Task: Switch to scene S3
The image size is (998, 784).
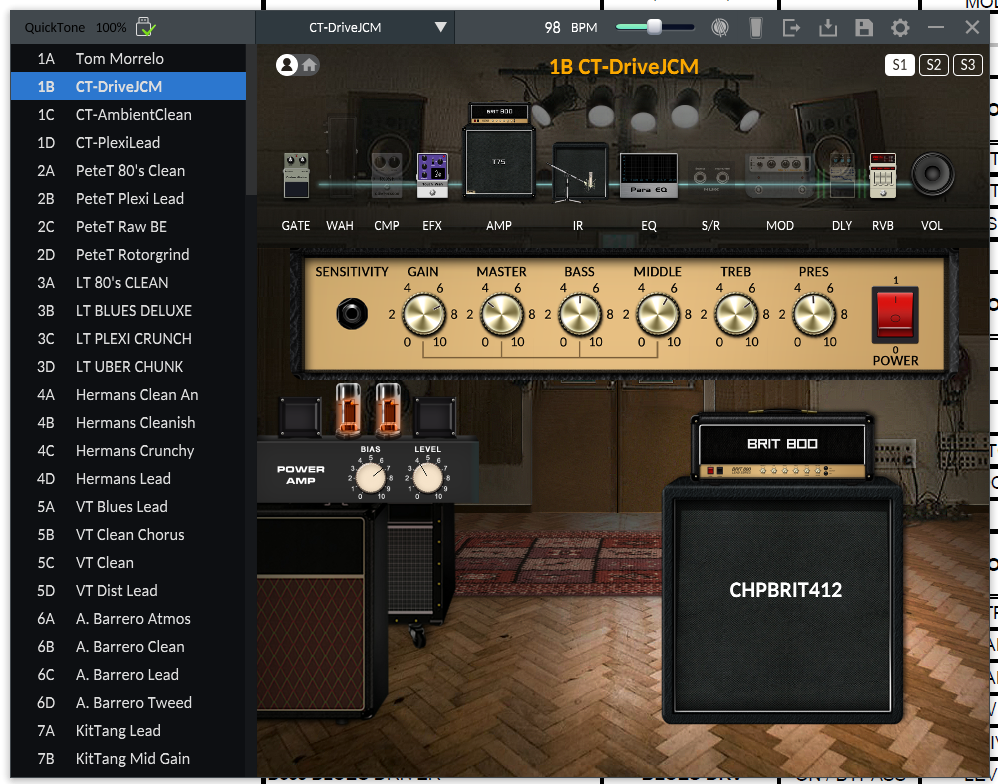Action: [967, 65]
